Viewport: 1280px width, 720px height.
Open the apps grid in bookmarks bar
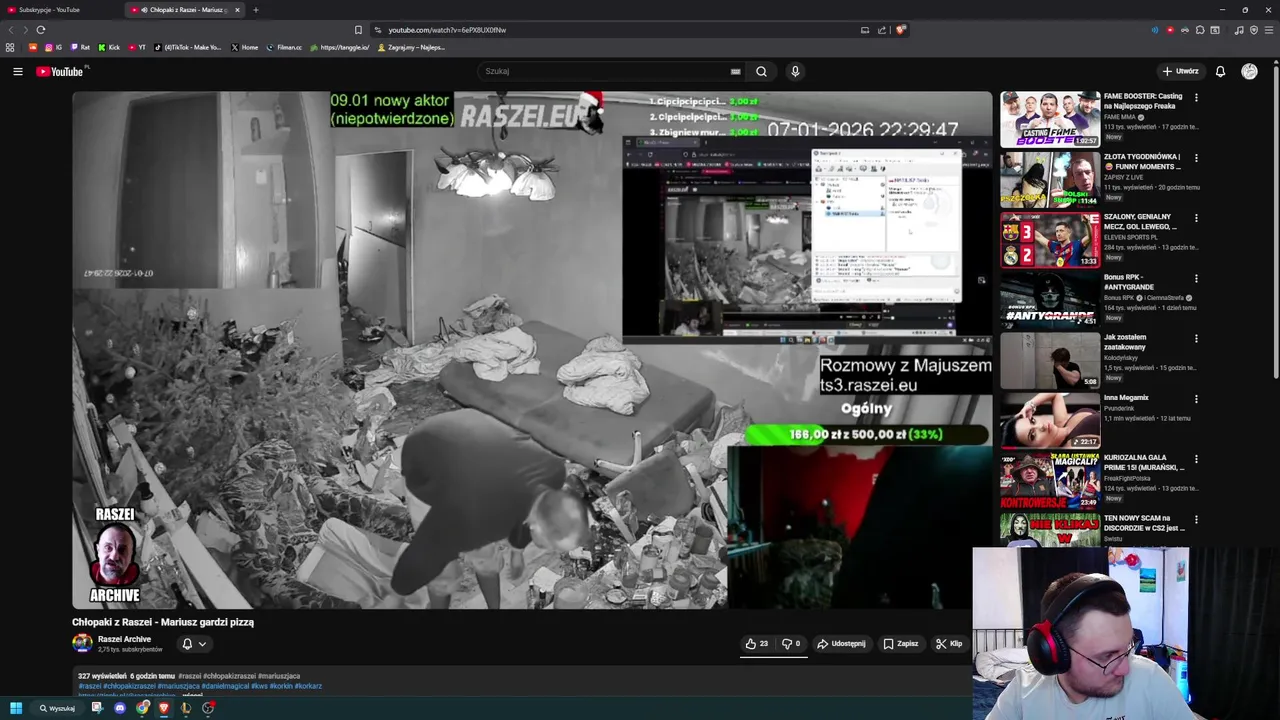[10, 47]
